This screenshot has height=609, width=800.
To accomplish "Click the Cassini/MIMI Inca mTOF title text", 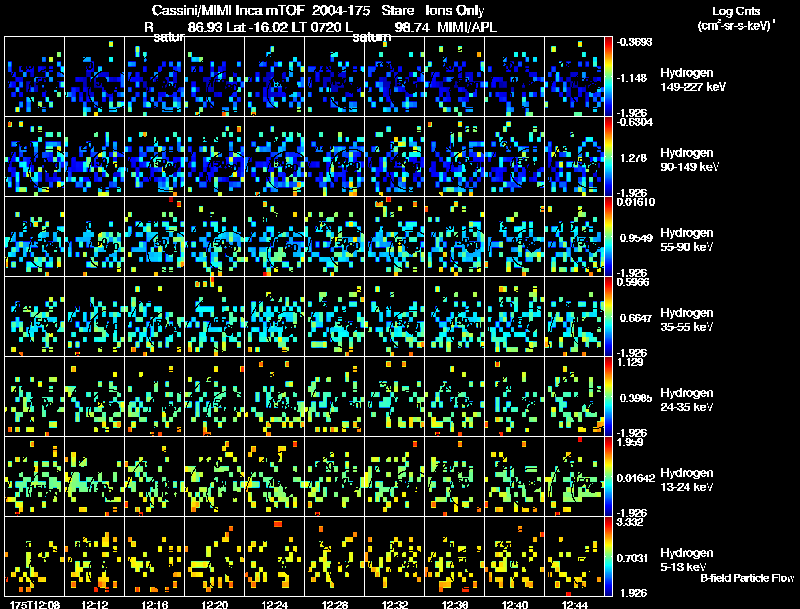I will [229, 10].
